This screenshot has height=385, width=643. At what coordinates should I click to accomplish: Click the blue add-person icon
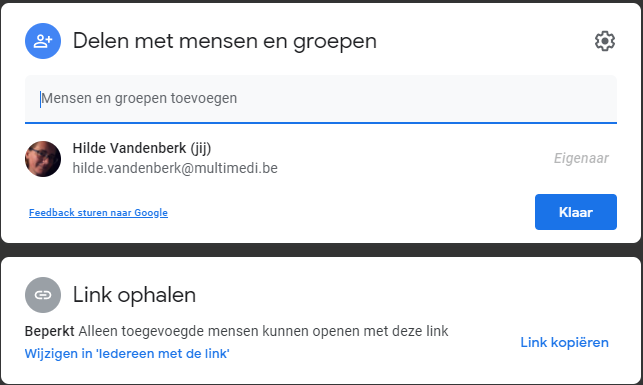point(43,41)
